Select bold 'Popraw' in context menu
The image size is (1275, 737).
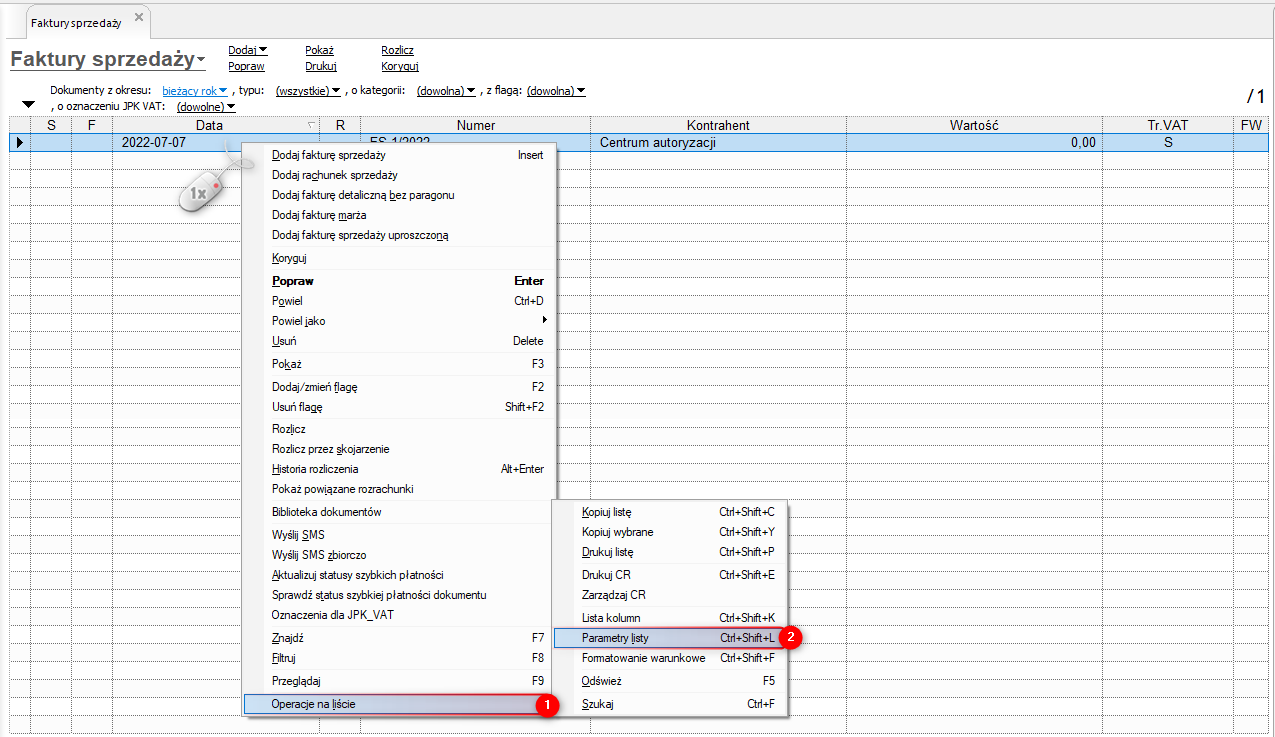pyautogui.click(x=399, y=281)
